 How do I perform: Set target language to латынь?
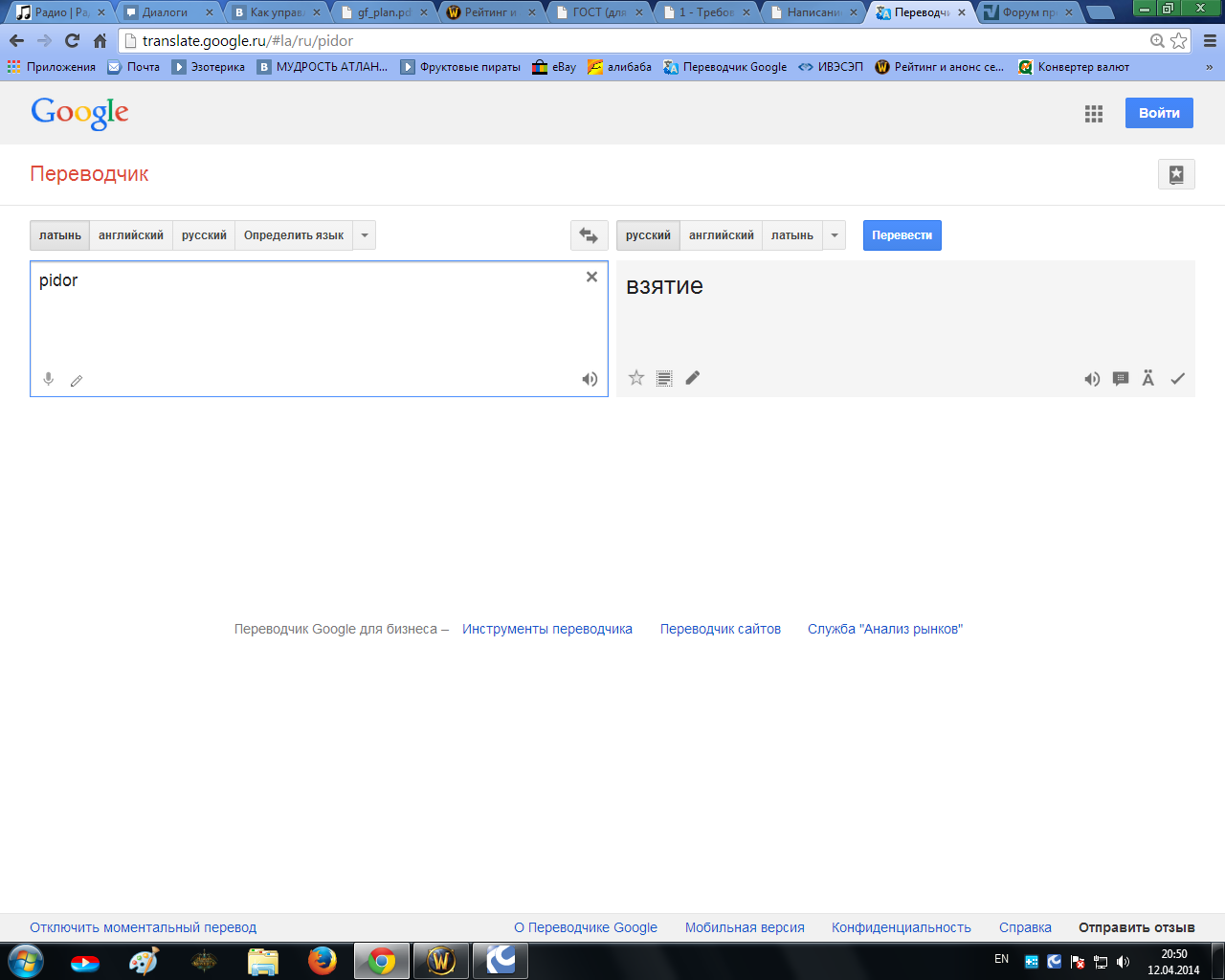coord(792,235)
